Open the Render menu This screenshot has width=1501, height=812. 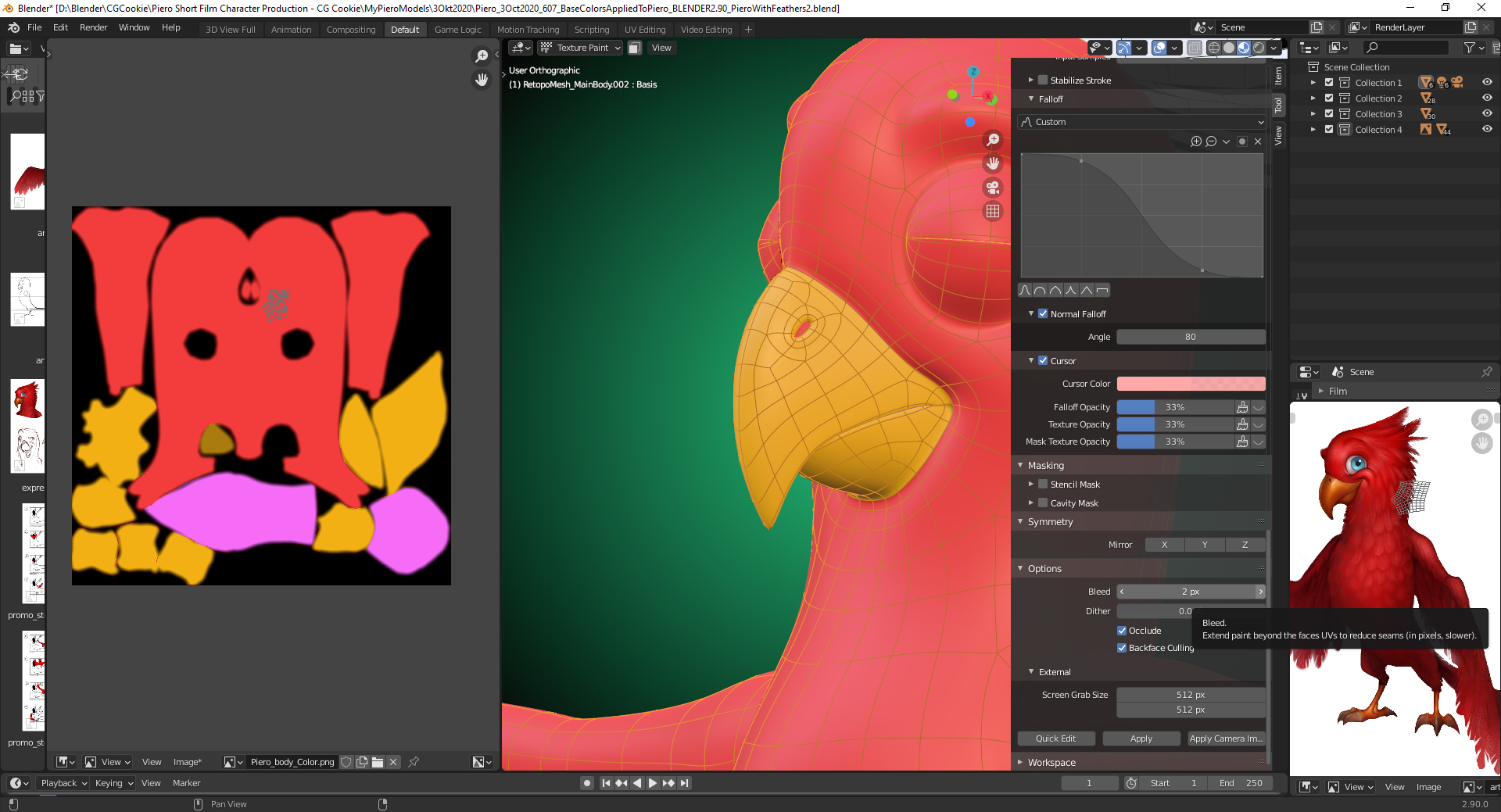click(93, 27)
